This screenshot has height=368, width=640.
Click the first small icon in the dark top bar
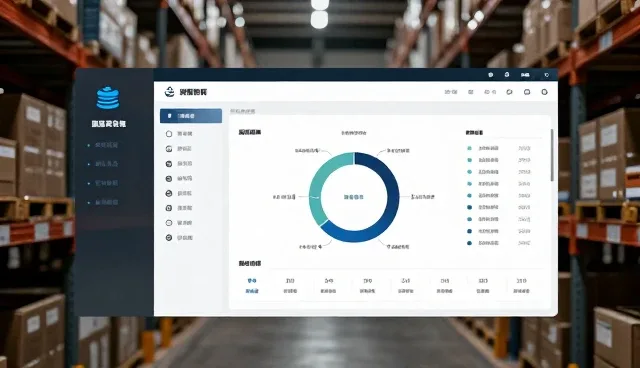[x=491, y=75]
